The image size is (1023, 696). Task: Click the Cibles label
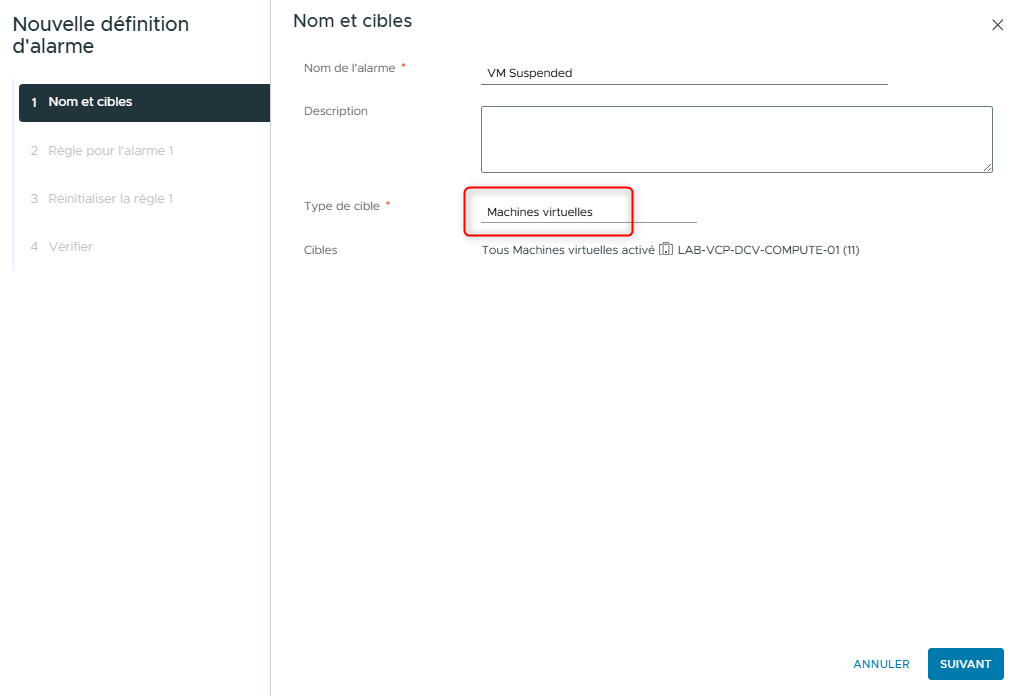[x=320, y=250]
